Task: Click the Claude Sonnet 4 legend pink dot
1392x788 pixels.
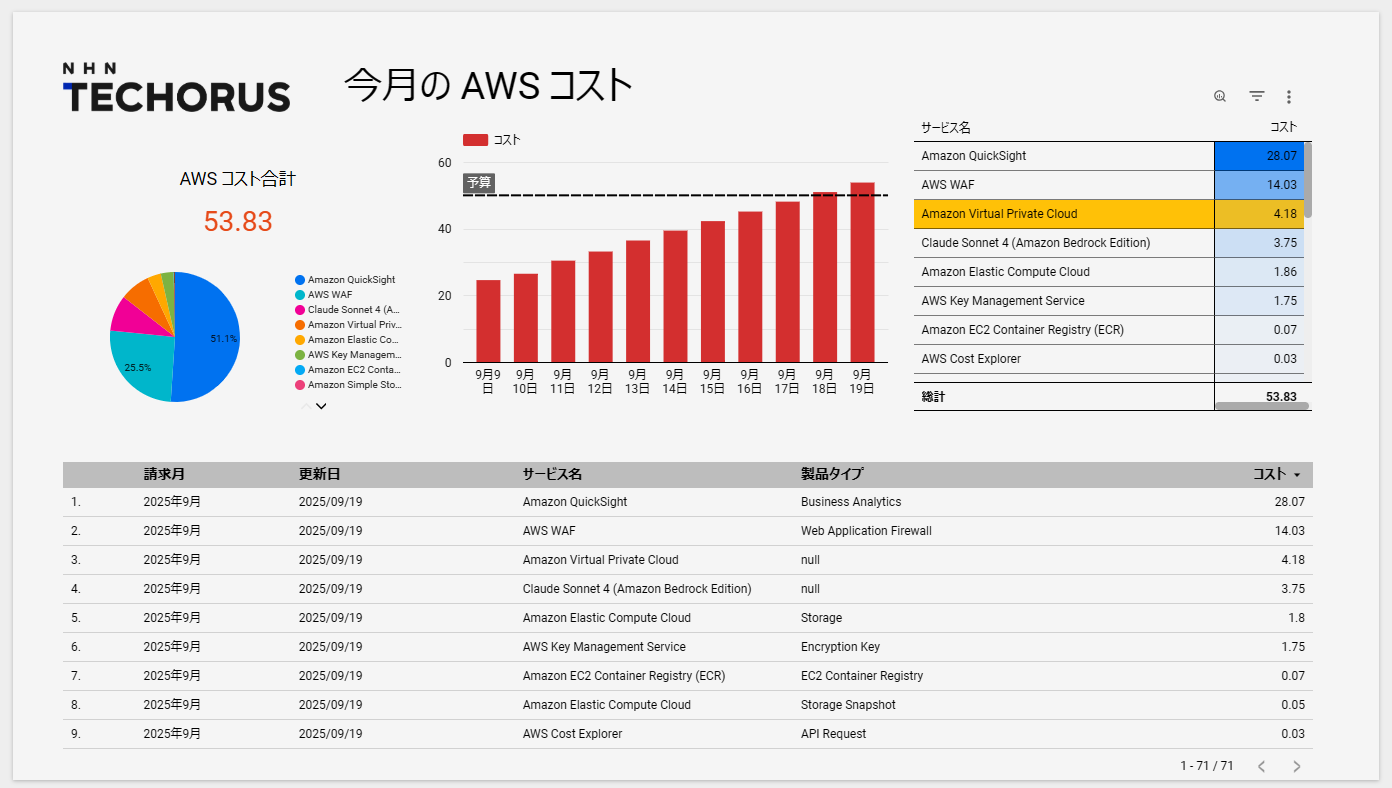Action: click(300, 310)
